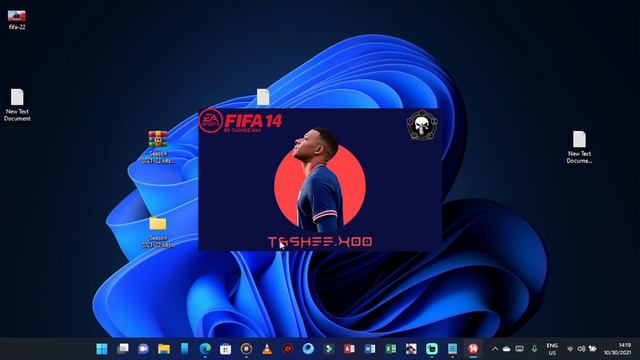This screenshot has width=640, height=360.
Task: Launch the Teams Chat taskbar icon
Action: pyautogui.click(x=143, y=349)
